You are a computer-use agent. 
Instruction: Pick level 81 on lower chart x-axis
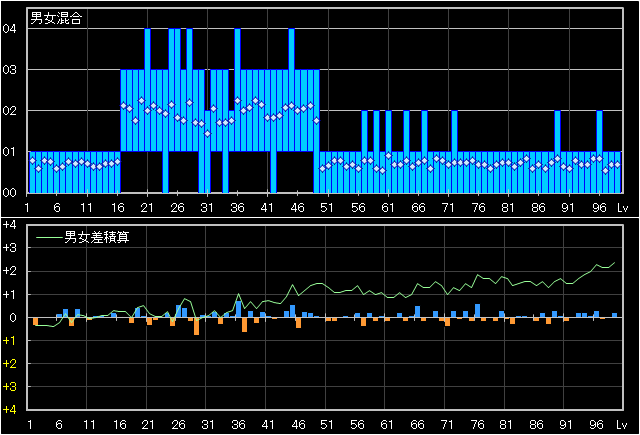tap(506, 425)
